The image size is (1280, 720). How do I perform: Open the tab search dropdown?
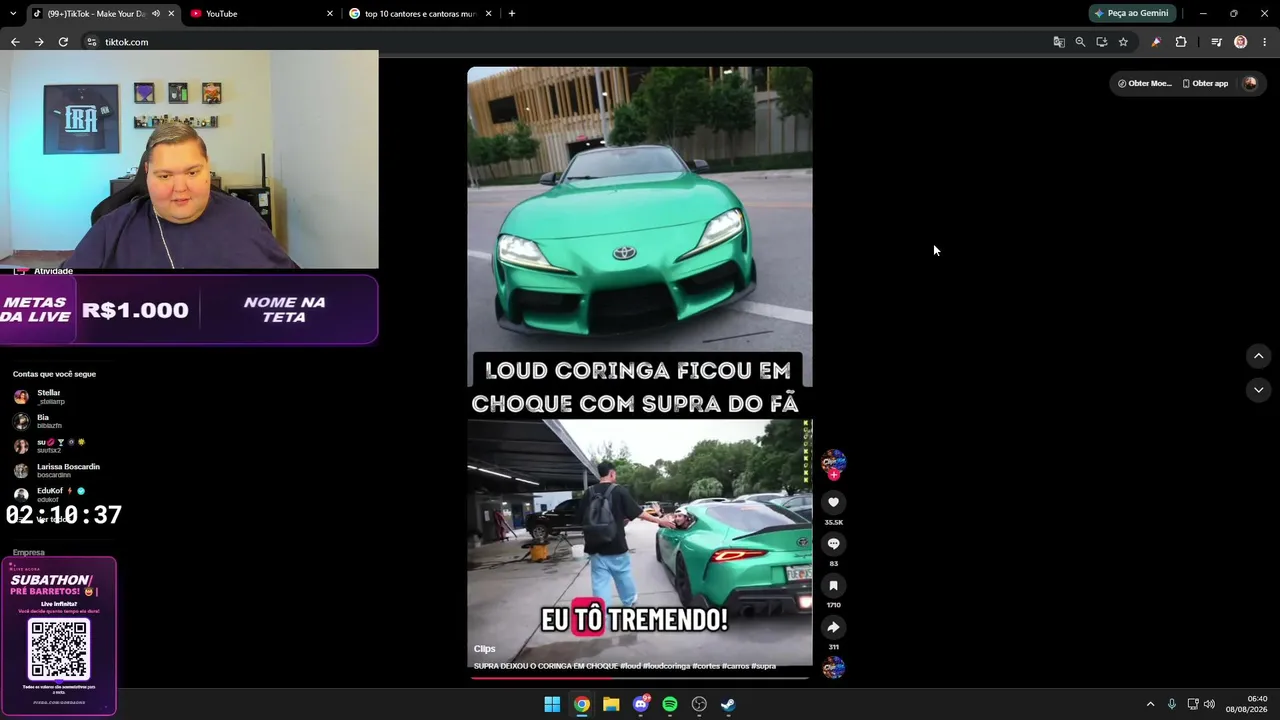click(x=12, y=14)
